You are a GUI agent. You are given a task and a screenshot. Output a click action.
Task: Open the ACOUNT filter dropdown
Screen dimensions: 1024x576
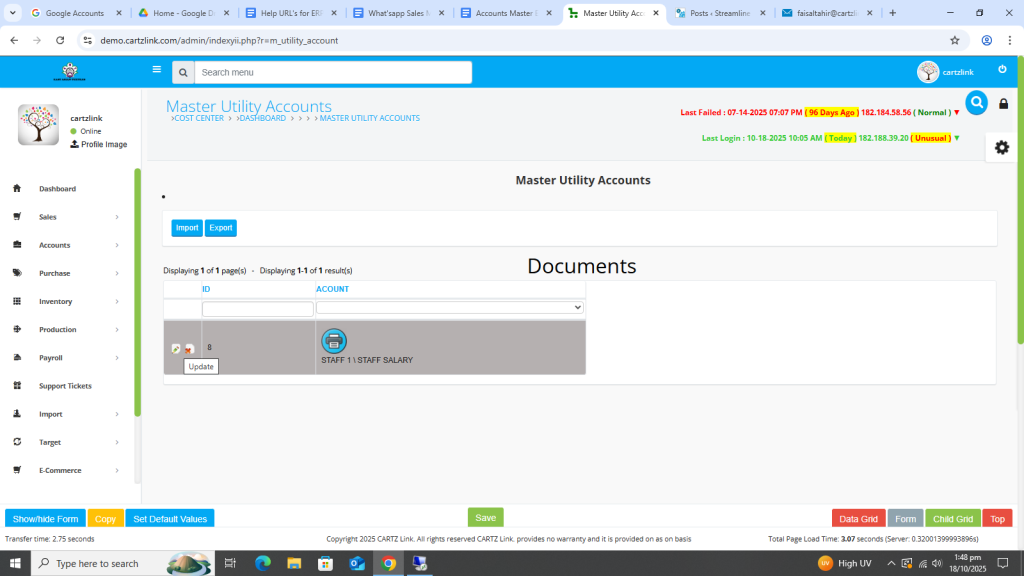click(450, 308)
